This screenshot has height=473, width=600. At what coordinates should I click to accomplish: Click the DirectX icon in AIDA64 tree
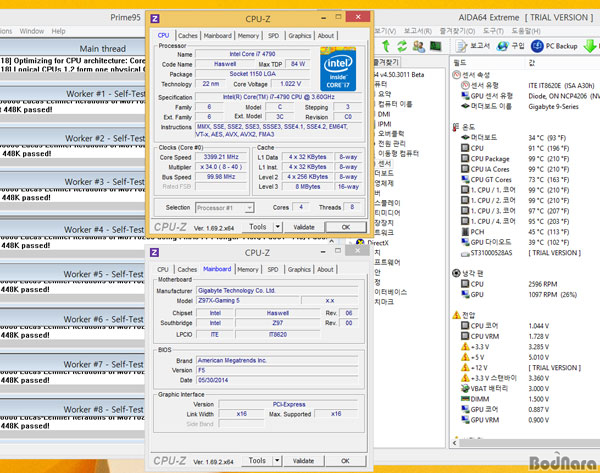pyautogui.click(x=360, y=242)
